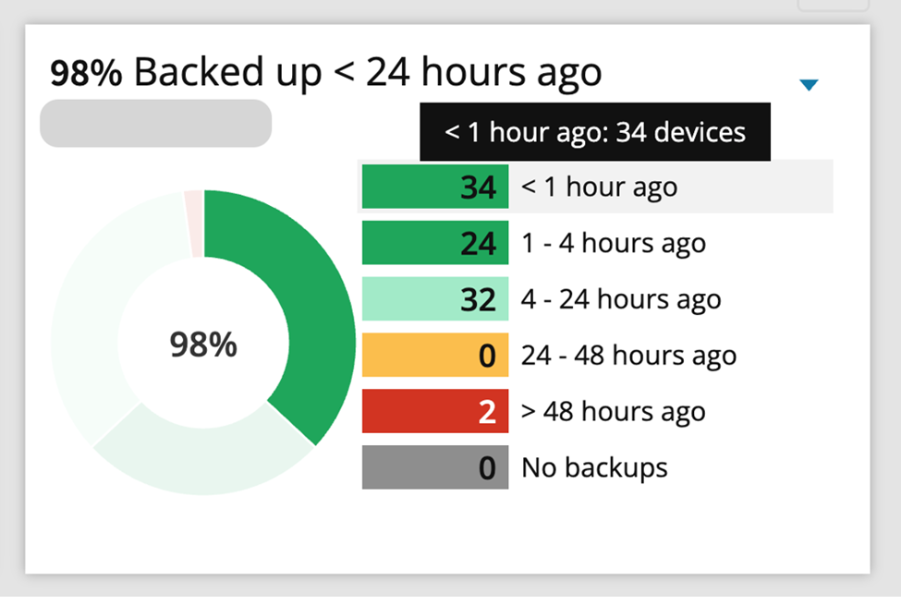Select the "No backups" legend label
Image resolution: width=901 pixels, height=597 pixels.
point(594,467)
